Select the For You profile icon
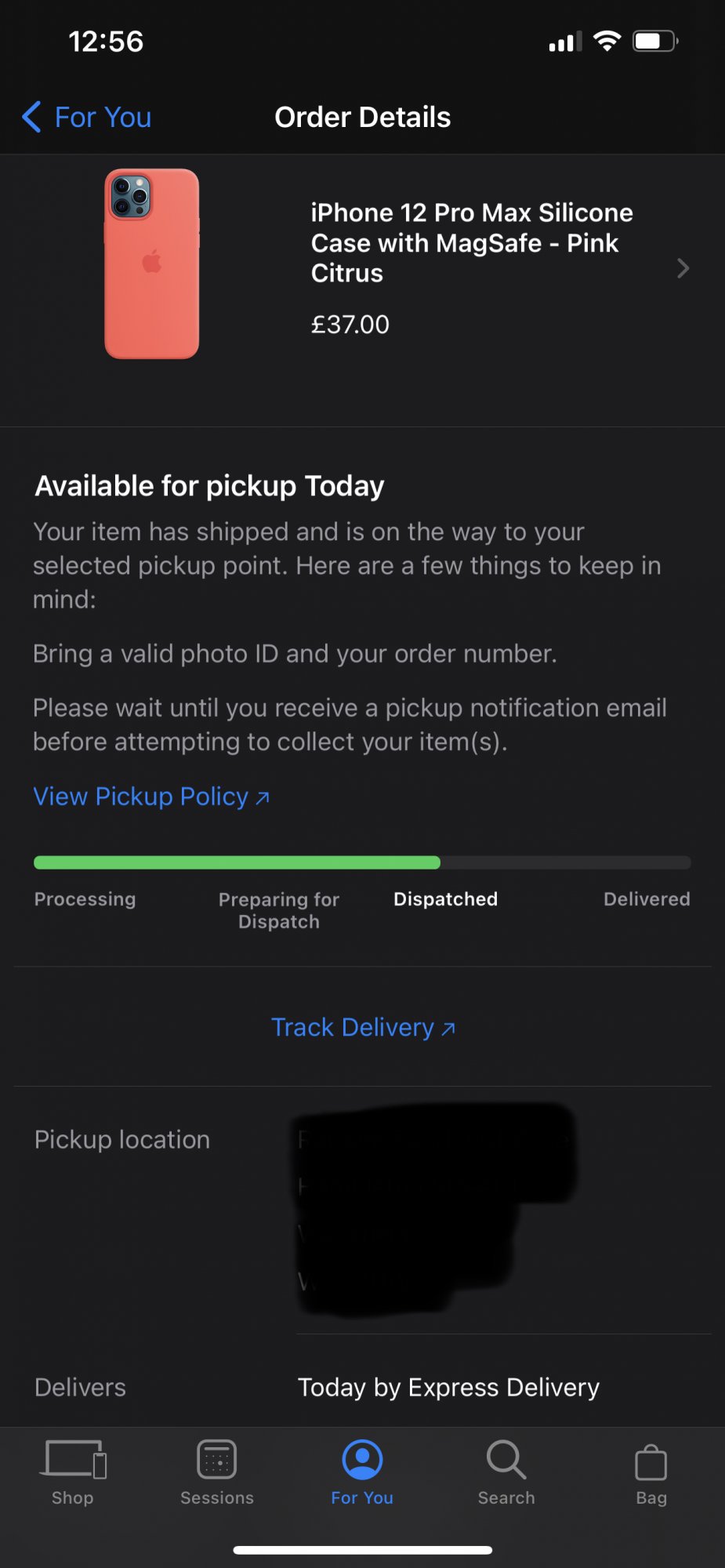This screenshot has height=1568, width=725. click(x=362, y=1460)
